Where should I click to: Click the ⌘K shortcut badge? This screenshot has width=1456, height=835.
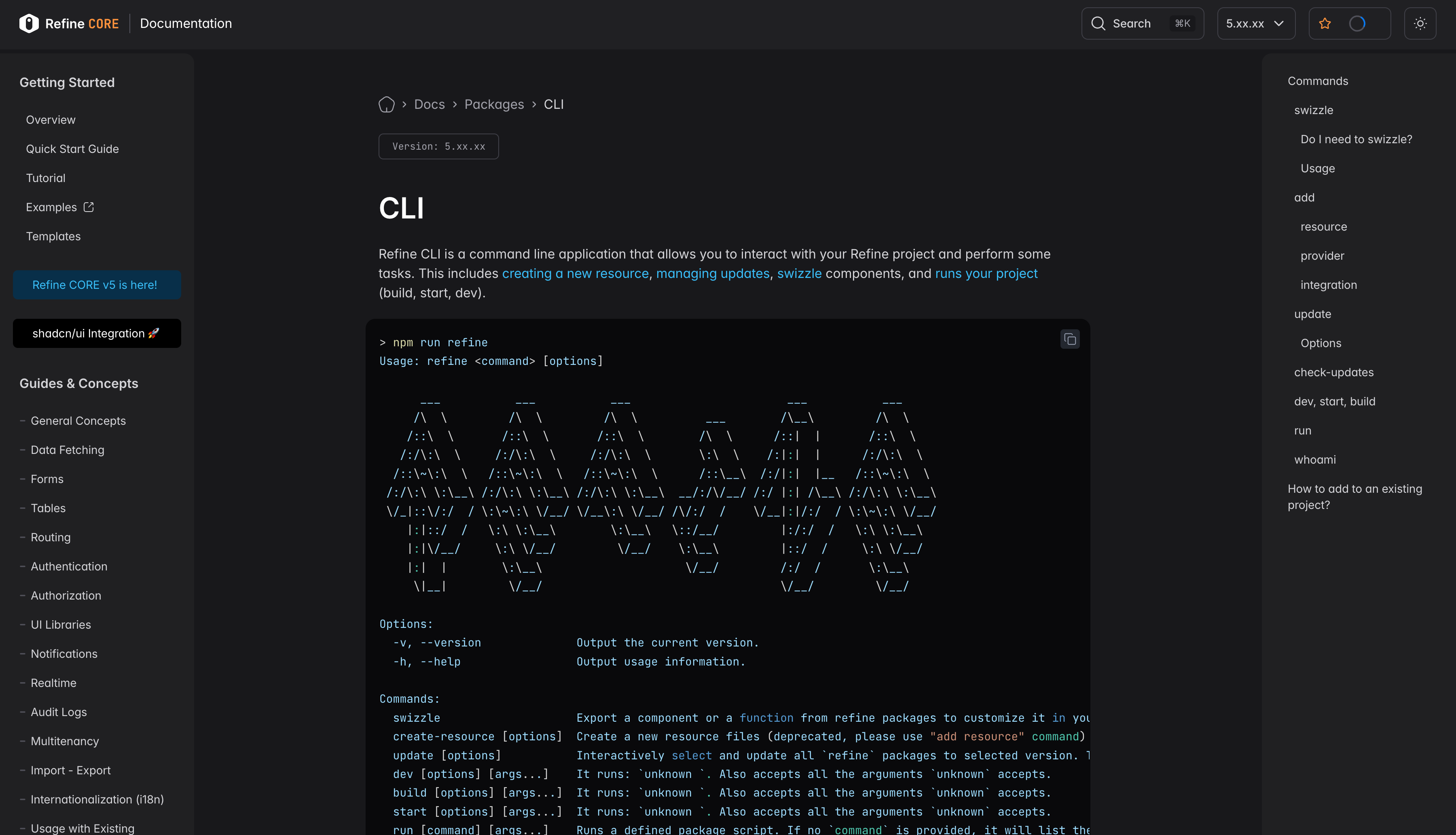1182,23
